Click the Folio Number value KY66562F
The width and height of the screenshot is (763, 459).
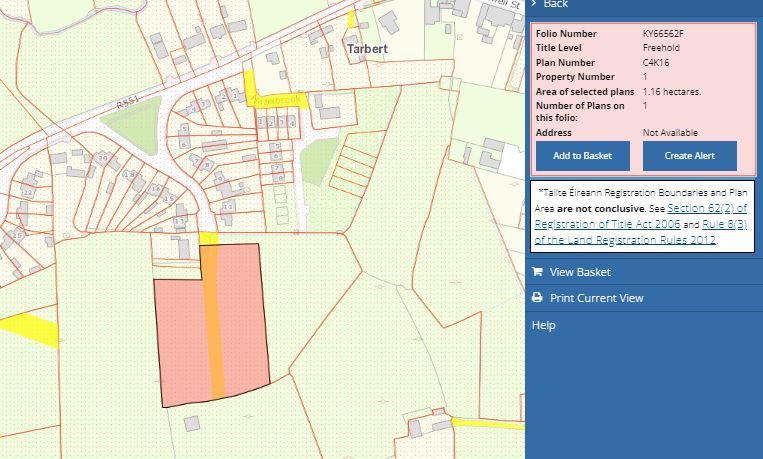click(x=663, y=34)
